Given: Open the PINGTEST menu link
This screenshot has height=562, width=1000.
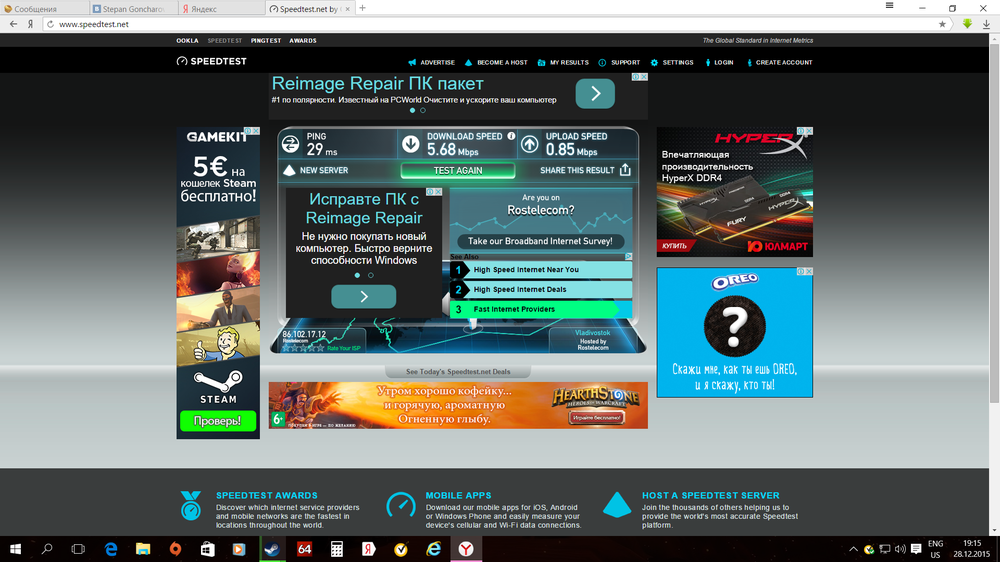Looking at the screenshot, I should tap(266, 40).
